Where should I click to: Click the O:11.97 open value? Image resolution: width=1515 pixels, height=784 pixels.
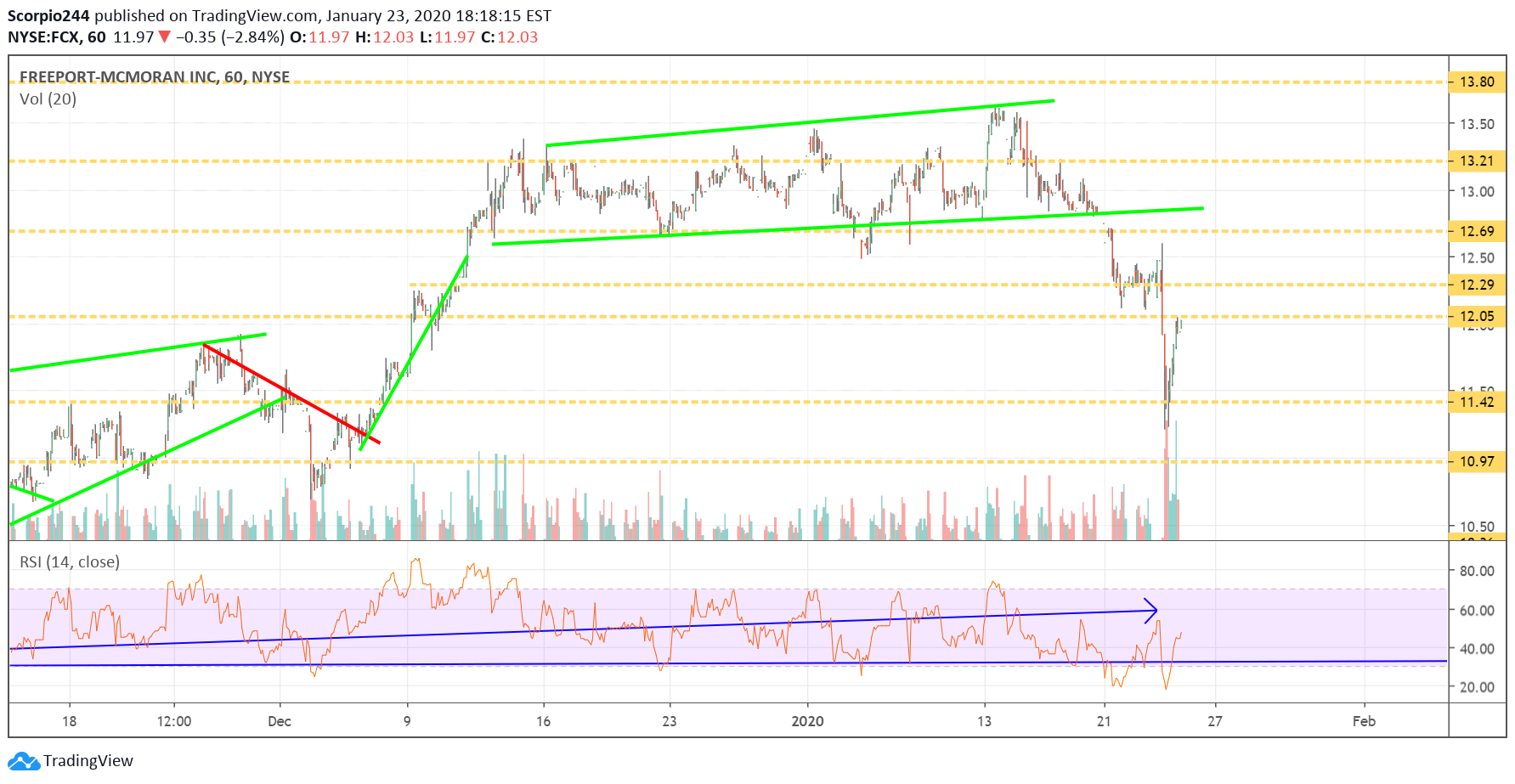point(319,37)
